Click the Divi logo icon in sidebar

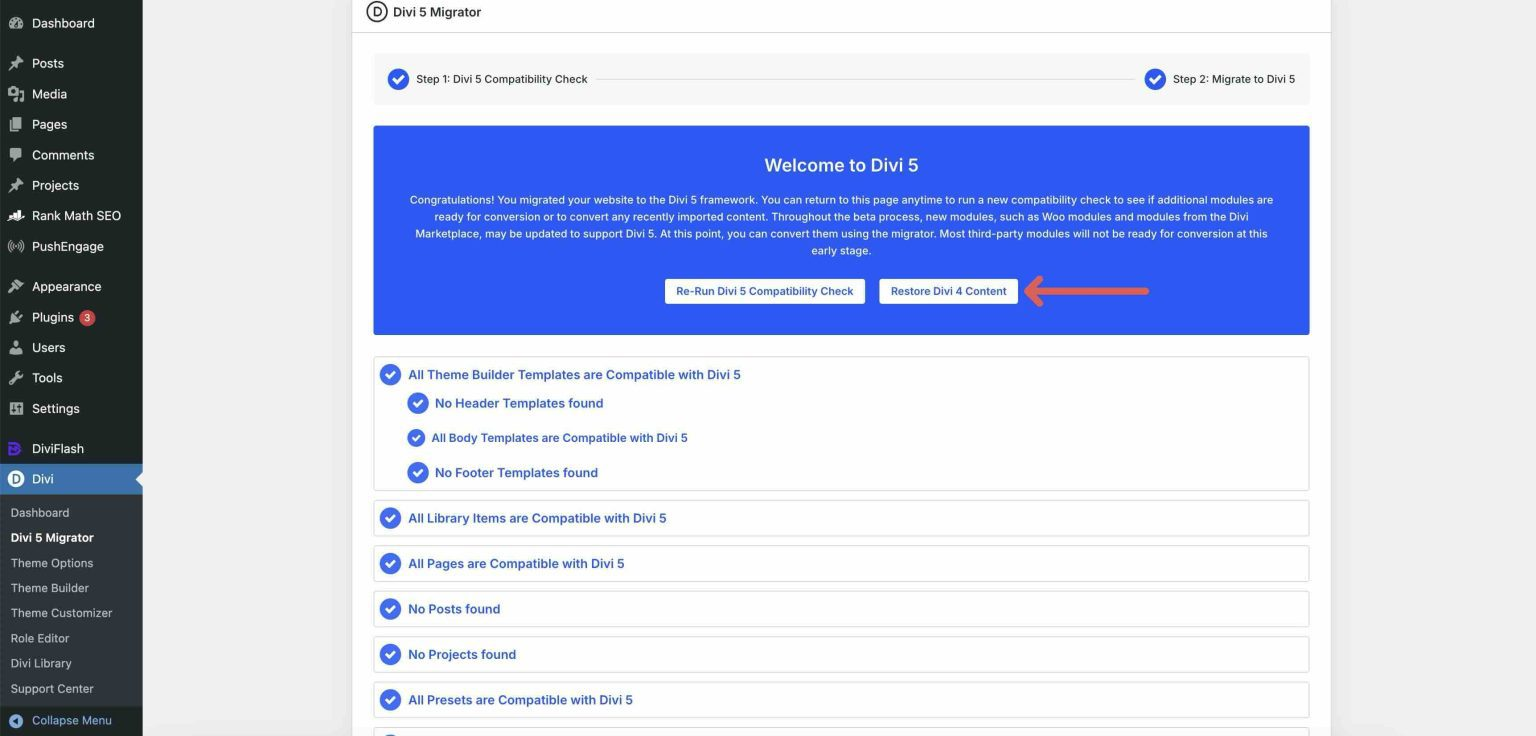tap(16, 479)
